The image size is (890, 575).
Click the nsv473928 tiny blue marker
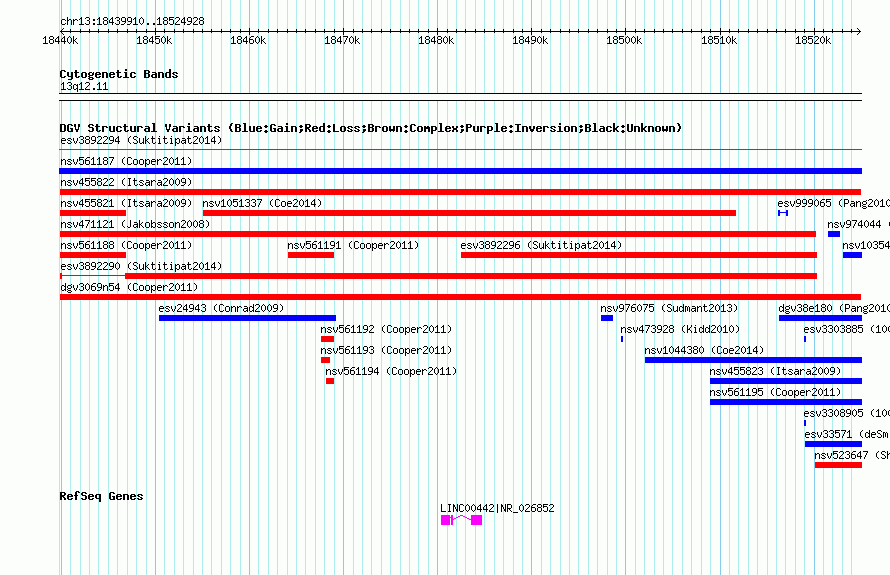click(x=622, y=339)
